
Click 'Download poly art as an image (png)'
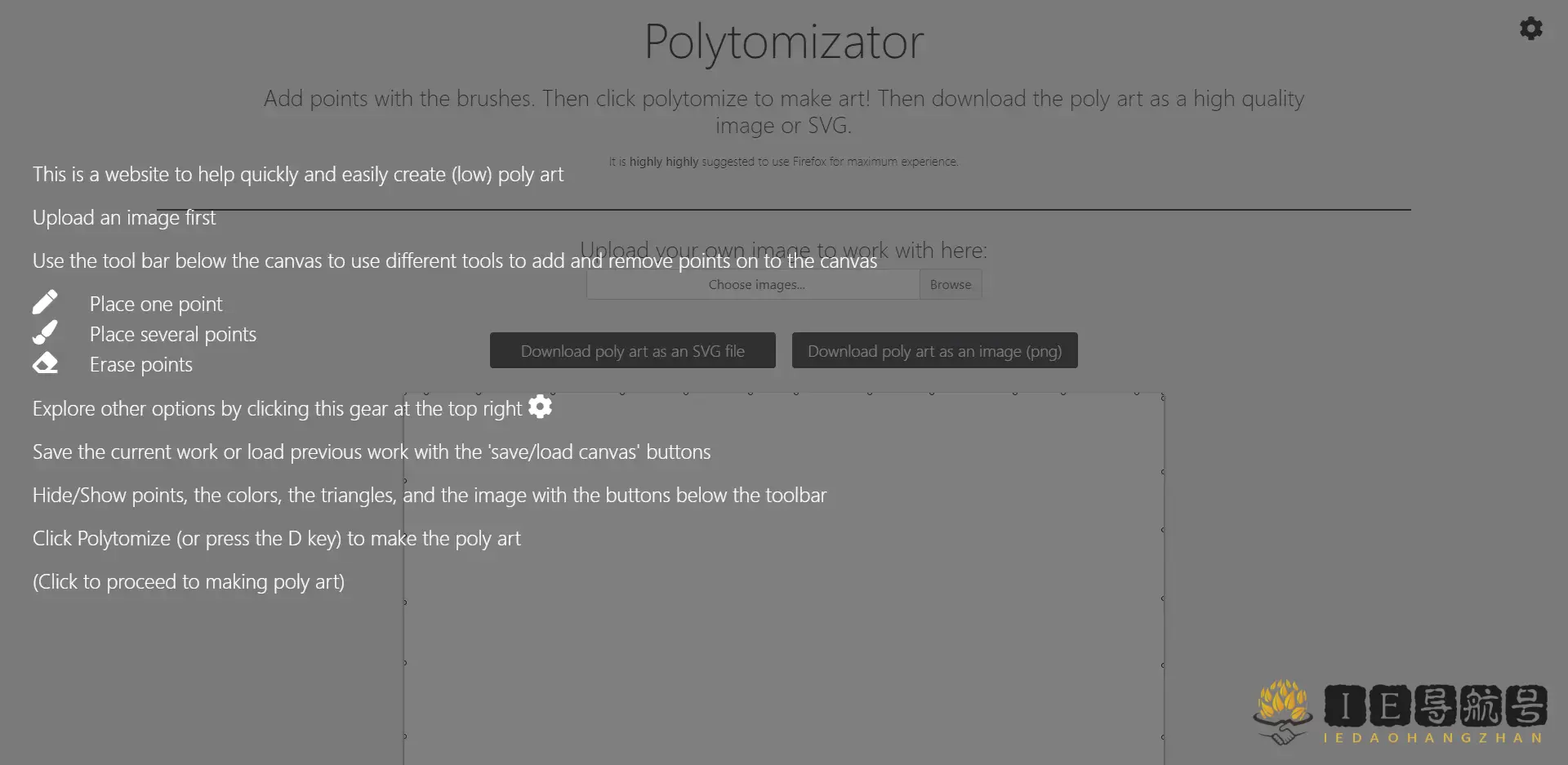coord(934,349)
